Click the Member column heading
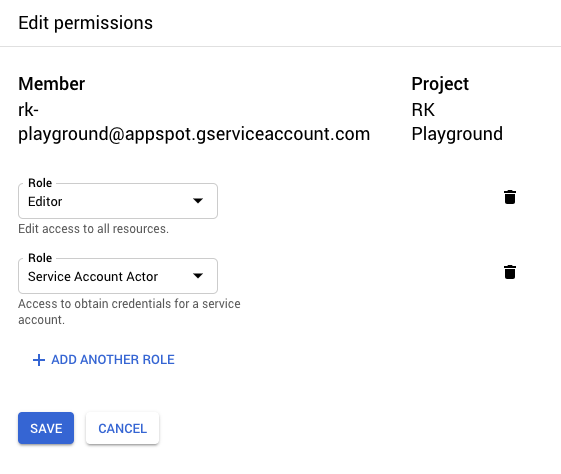The width and height of the screenshot is (561, 474). tap(52, 84)
